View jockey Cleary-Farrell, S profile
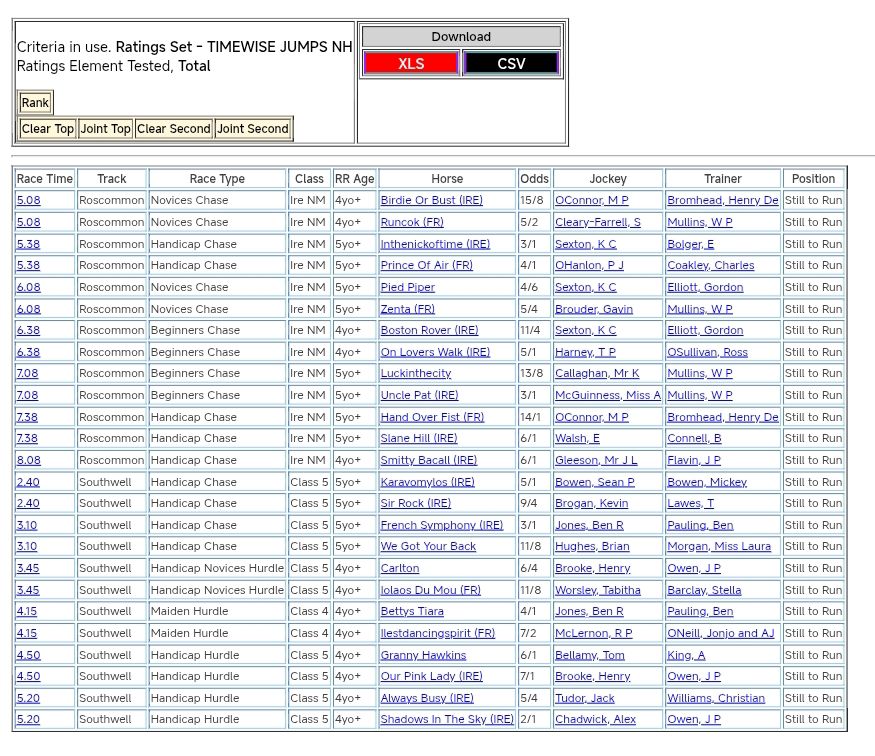Screen dimensions: 875x756 coord(598,222)
